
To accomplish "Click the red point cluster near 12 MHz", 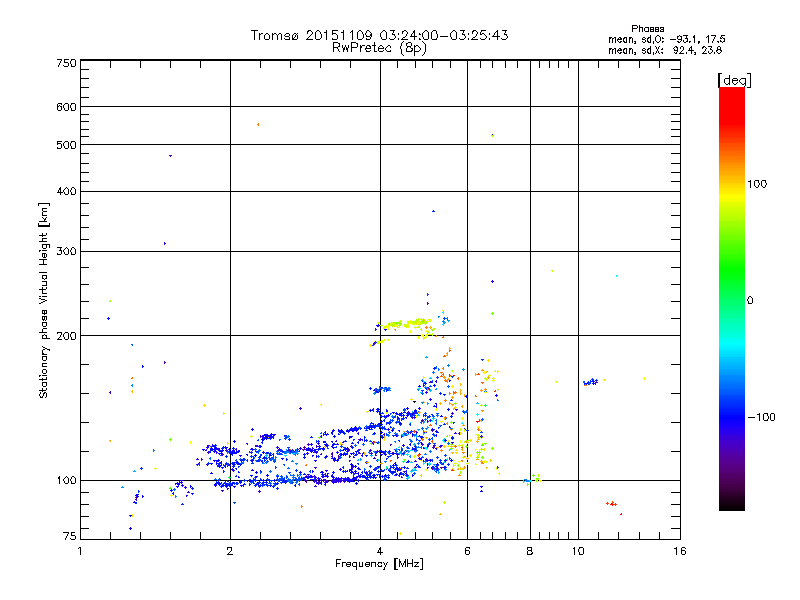I will tap(612, 505).
